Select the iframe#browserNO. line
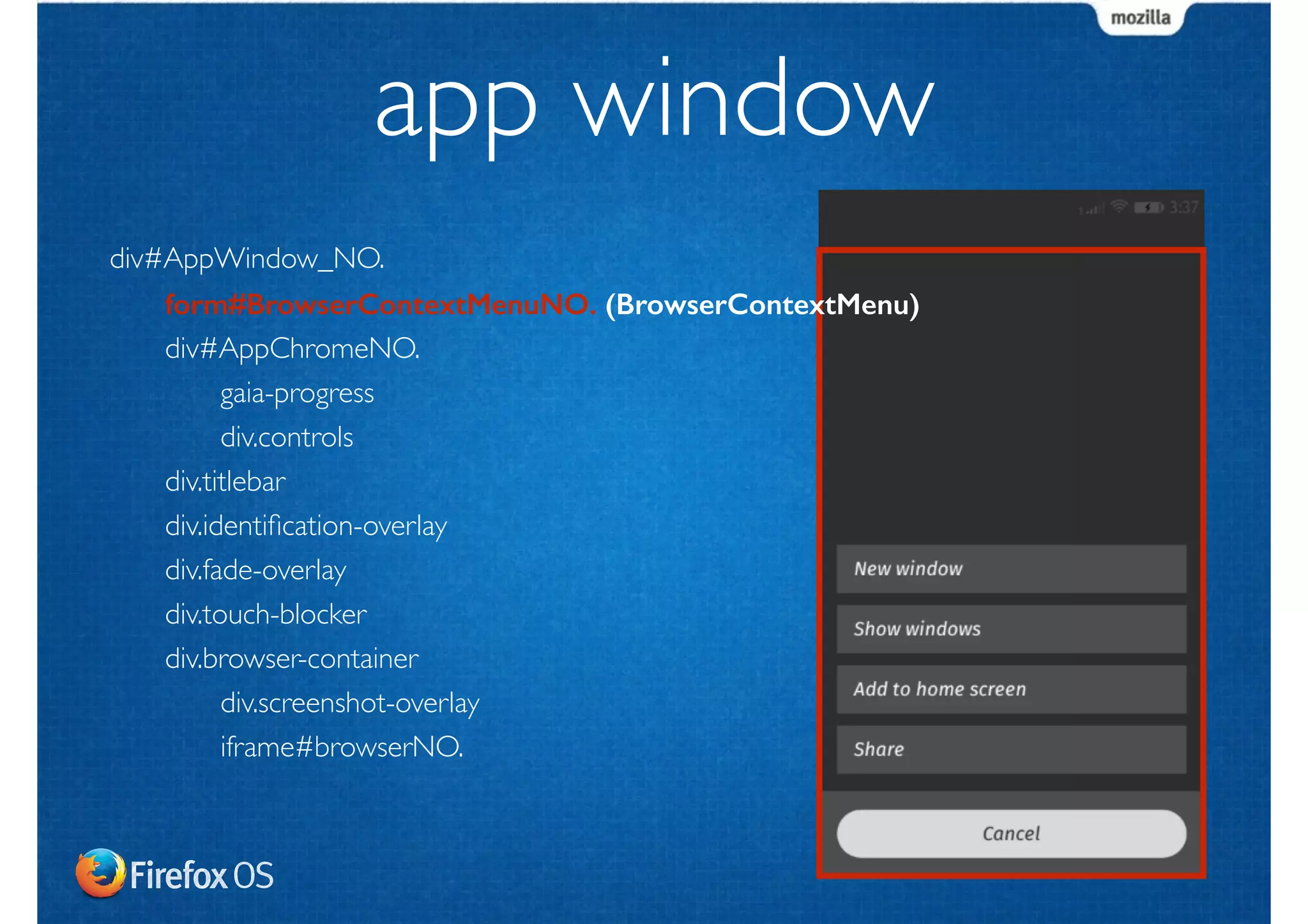 [342, 746]
